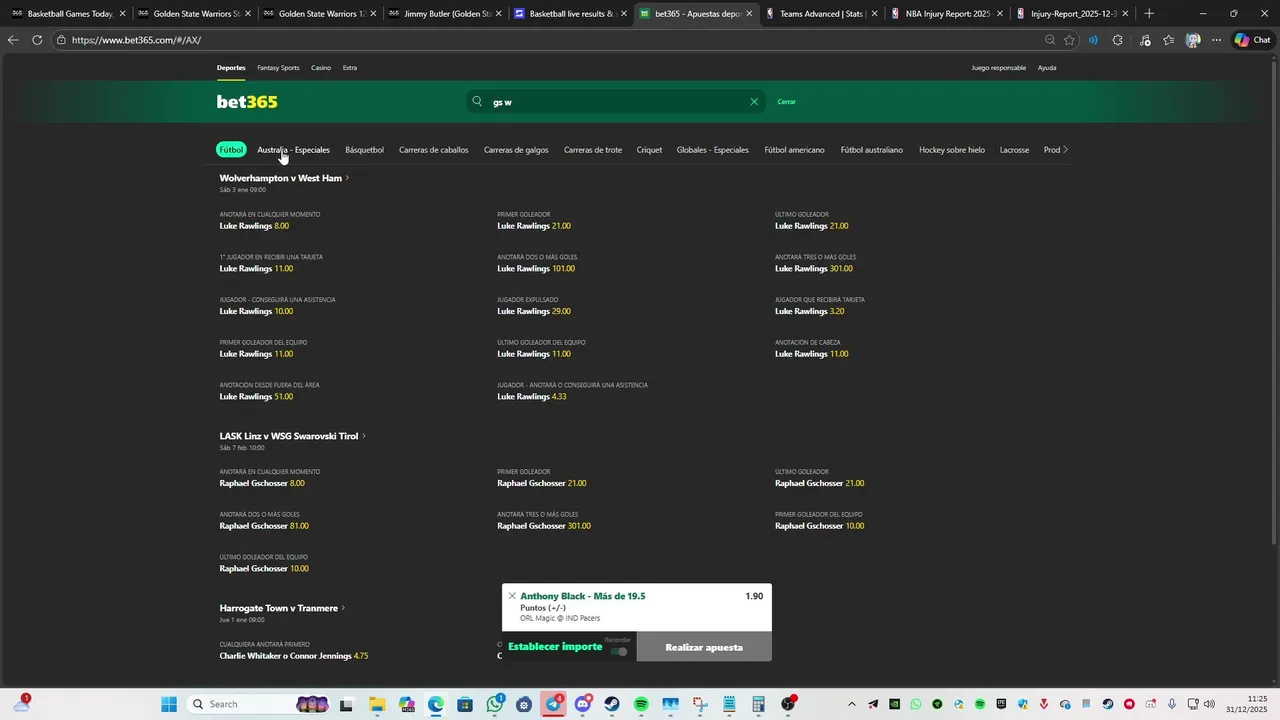The image size is (1280, 720).
Task: Open Spotify from the taskbar
Action: click(641, 704)
